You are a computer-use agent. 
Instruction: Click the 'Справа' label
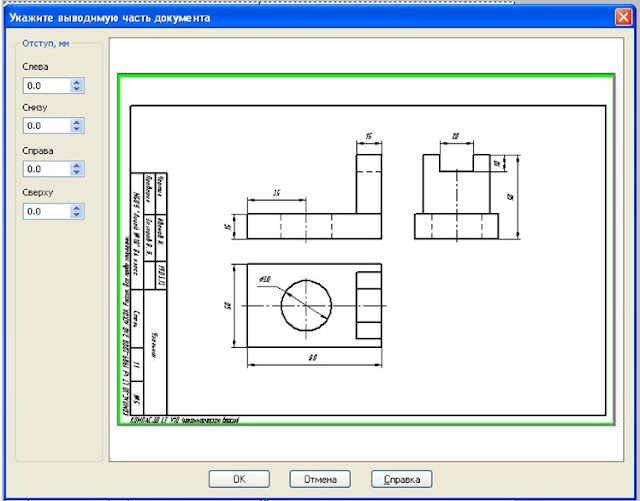coord(38,151)
